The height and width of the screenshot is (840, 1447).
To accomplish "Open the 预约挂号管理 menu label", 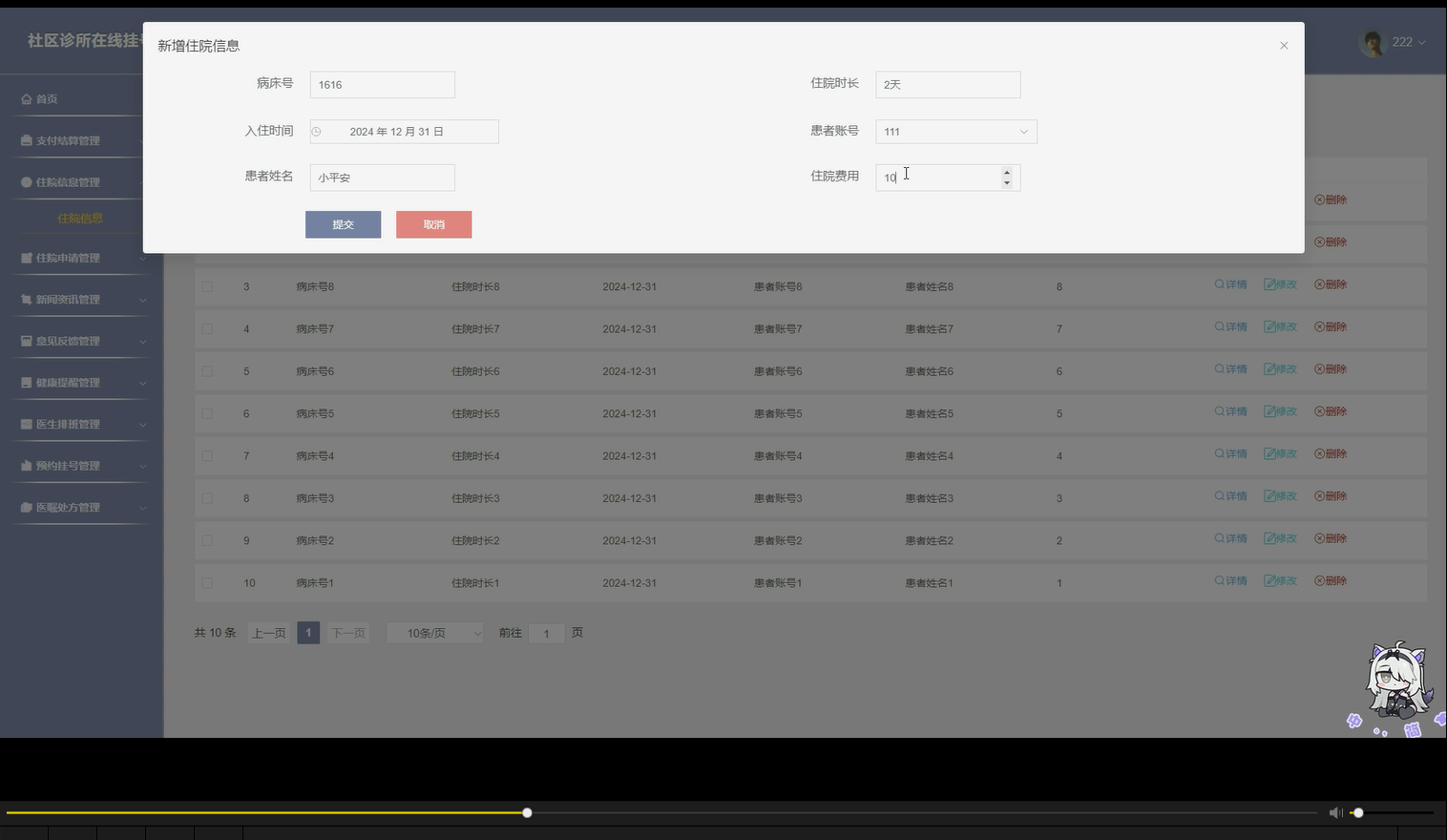I will click(68, 466).
